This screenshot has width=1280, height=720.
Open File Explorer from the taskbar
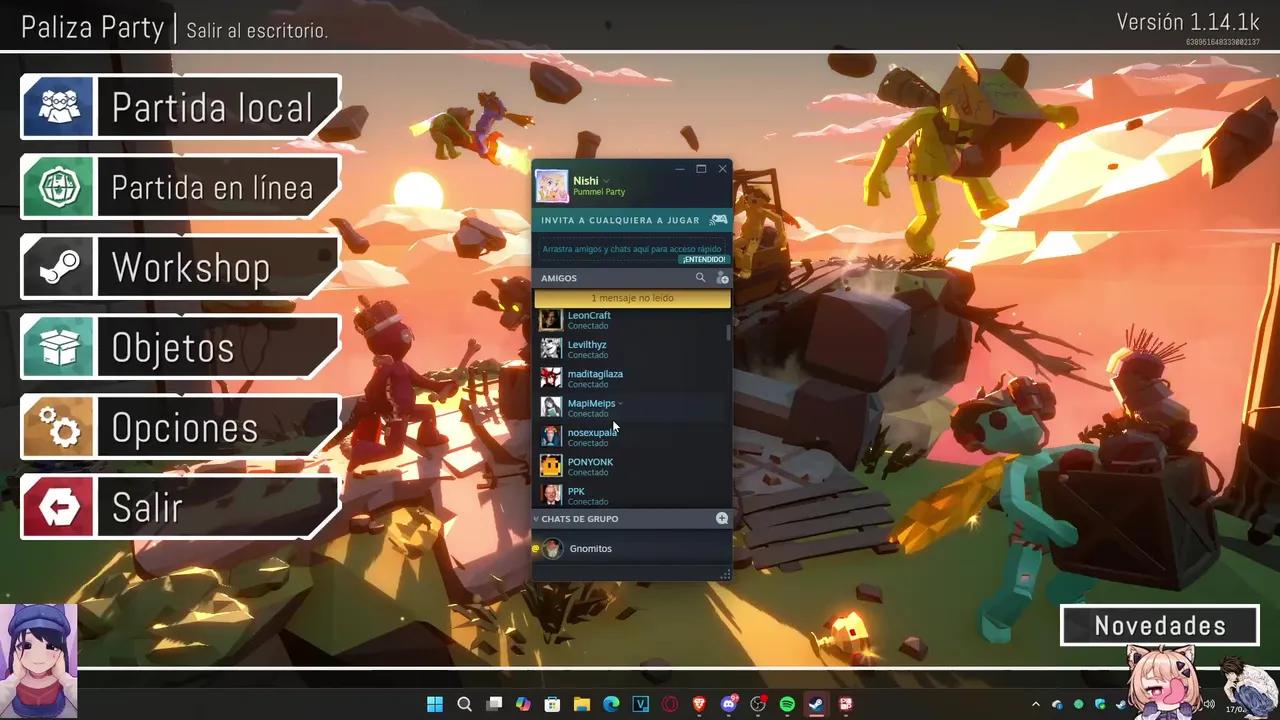582,704
